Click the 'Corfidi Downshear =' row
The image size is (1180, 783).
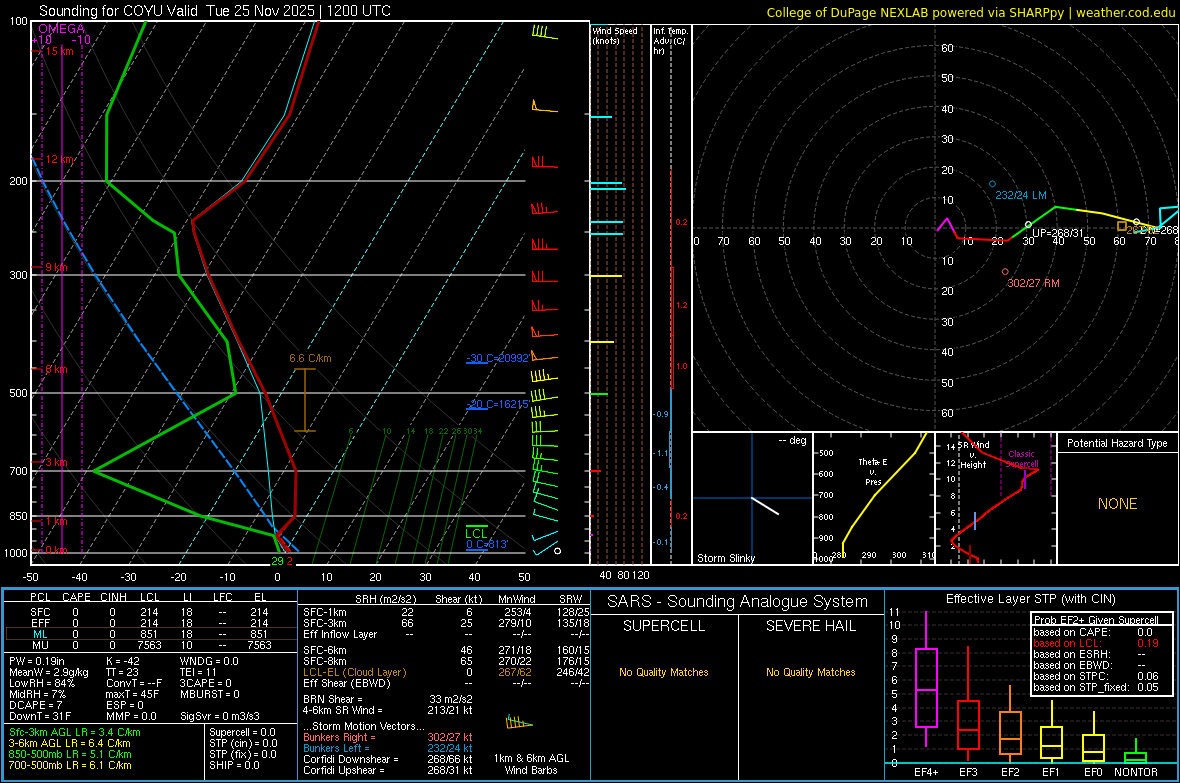coord(388,759)
